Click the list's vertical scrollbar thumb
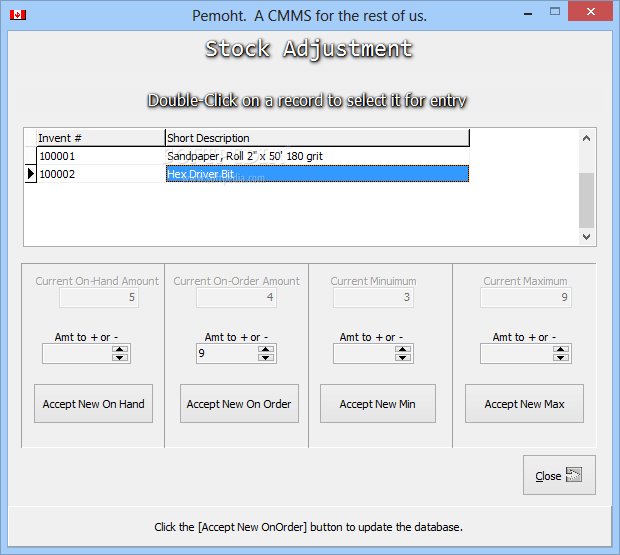The height and width of the screenshot is (555, 620). click(x=586, y=200)
